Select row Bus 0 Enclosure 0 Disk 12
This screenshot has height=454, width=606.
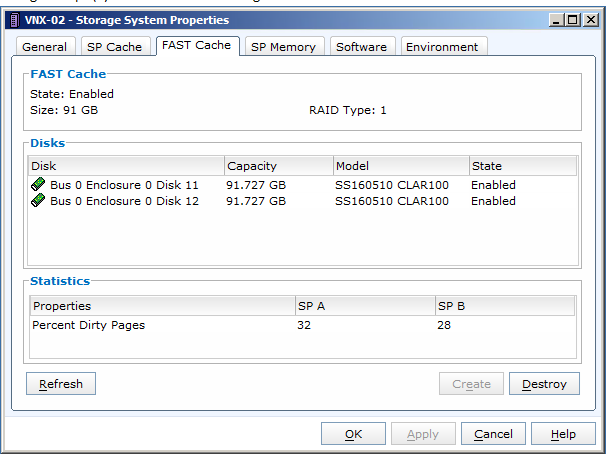(303, 201)
